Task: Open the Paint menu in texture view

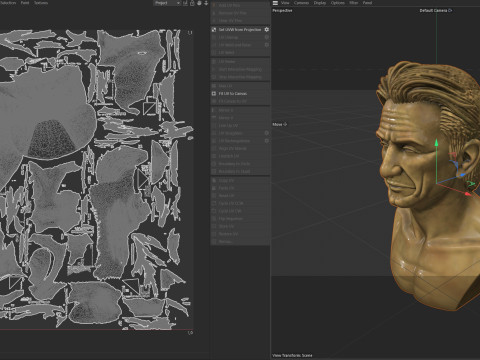Action: [x=25, y=3]
